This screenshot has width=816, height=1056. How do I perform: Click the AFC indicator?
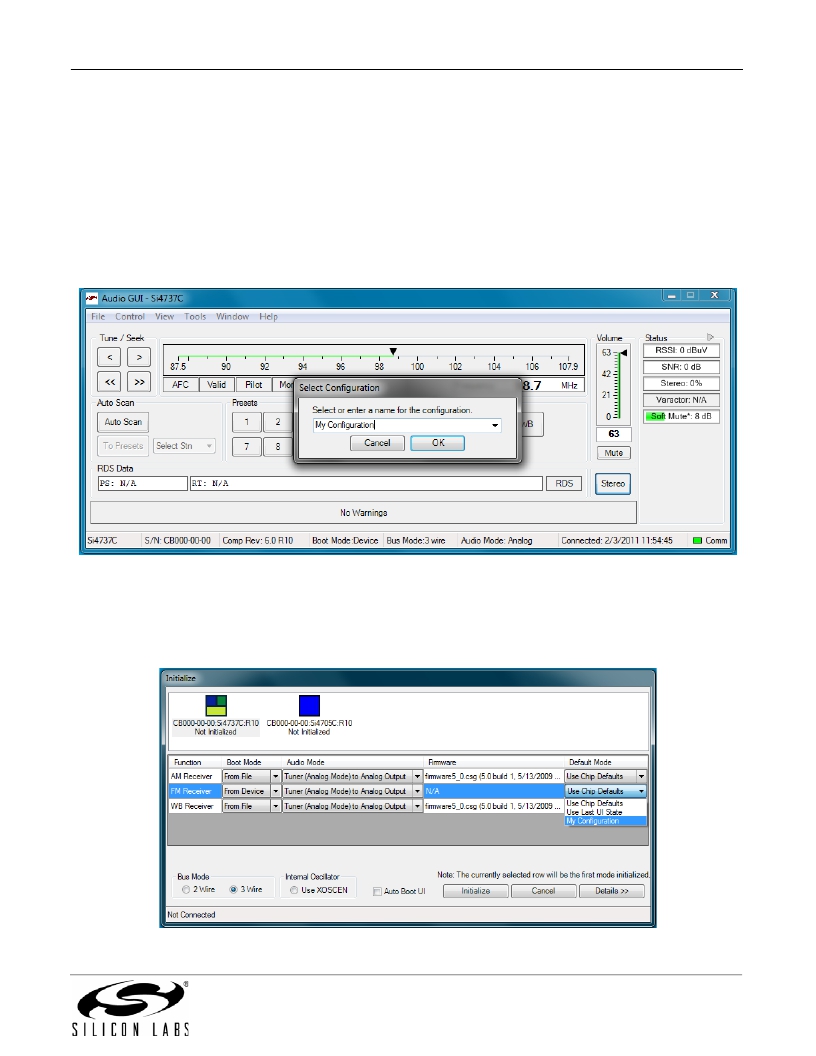pos(180,385)
